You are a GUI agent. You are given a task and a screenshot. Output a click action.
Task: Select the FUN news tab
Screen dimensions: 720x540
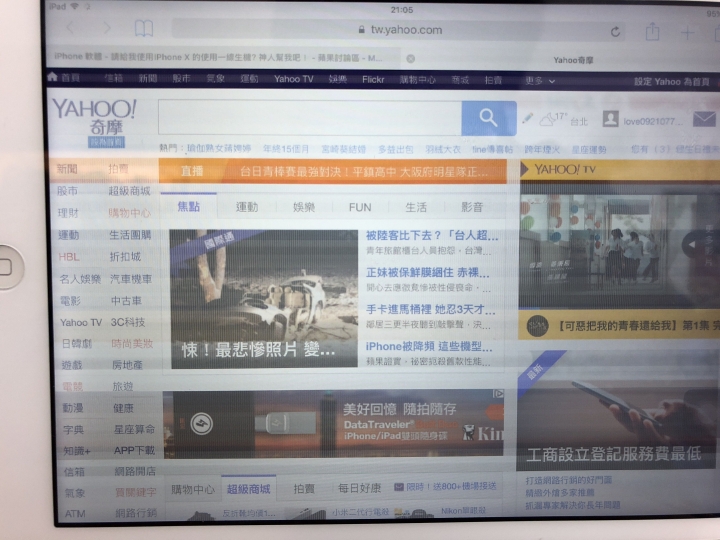tap(360, 208)
